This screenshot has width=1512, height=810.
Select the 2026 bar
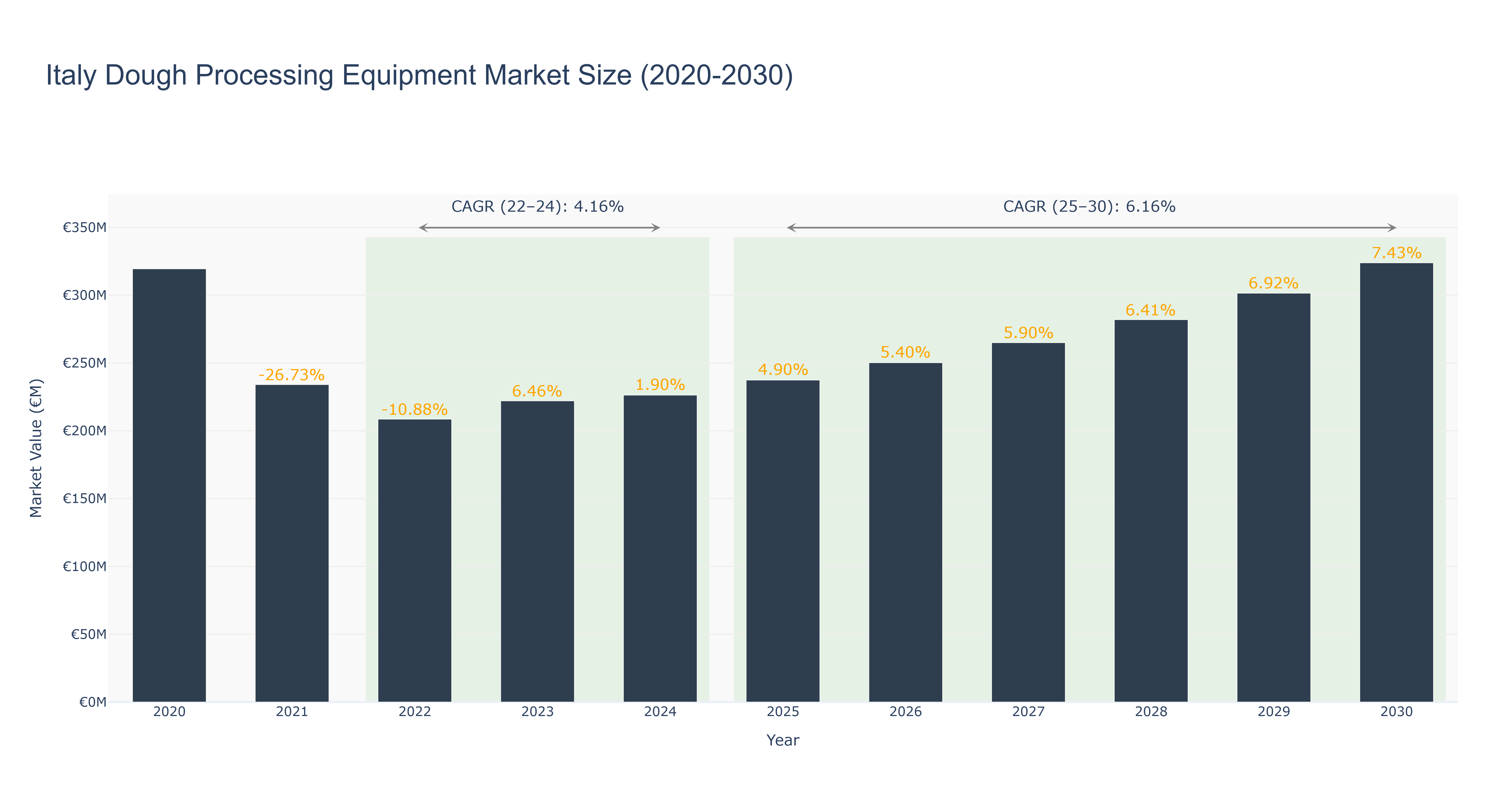click(905, 532)
